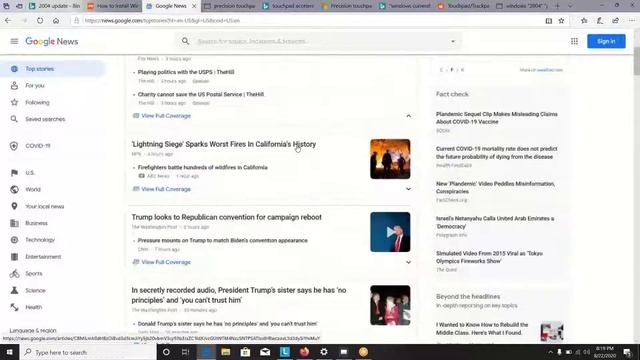Open the browser Settings and more menu

point(632,20)
